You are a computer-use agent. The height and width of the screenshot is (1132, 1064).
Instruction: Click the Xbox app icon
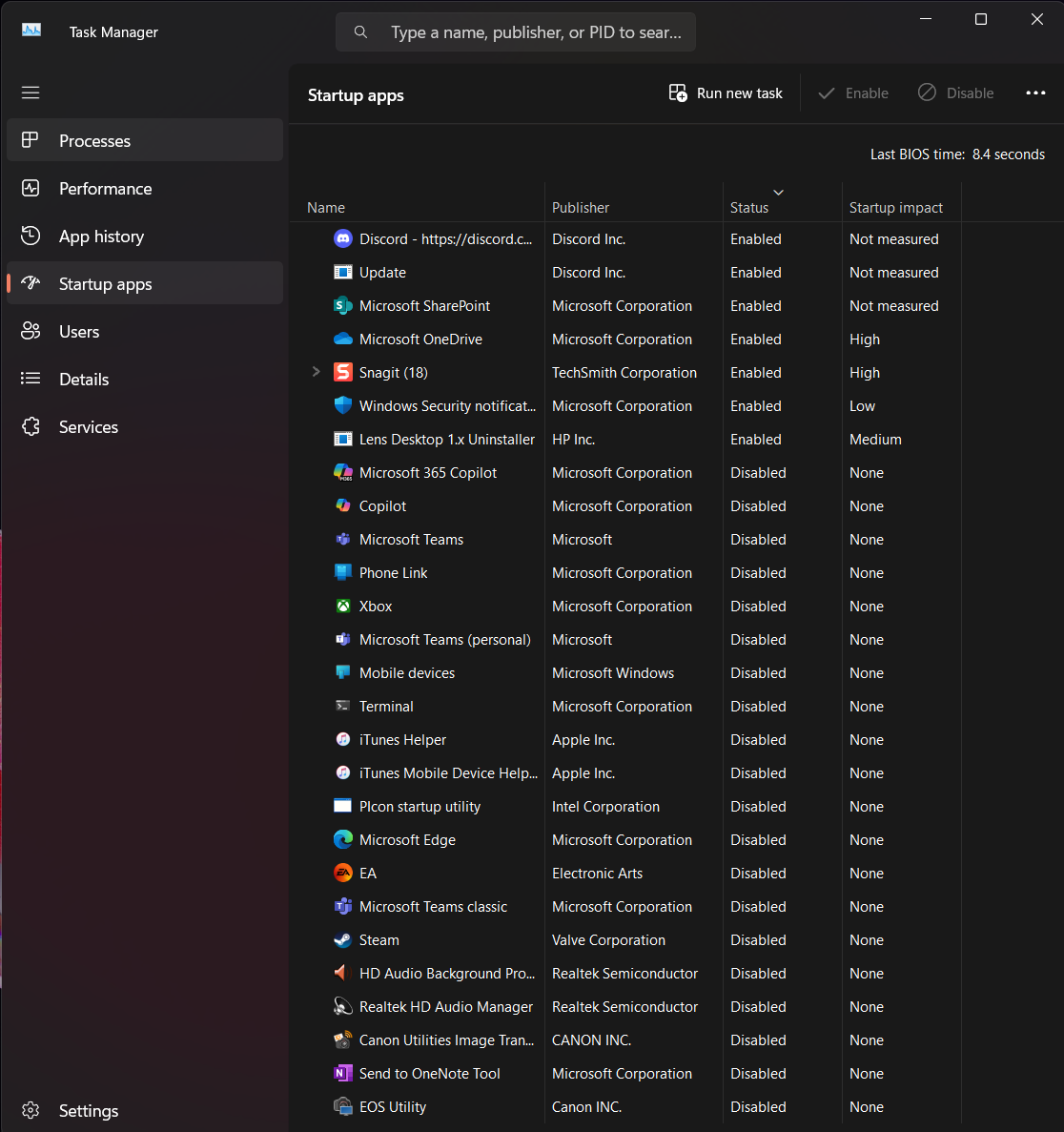pos(343,607)
